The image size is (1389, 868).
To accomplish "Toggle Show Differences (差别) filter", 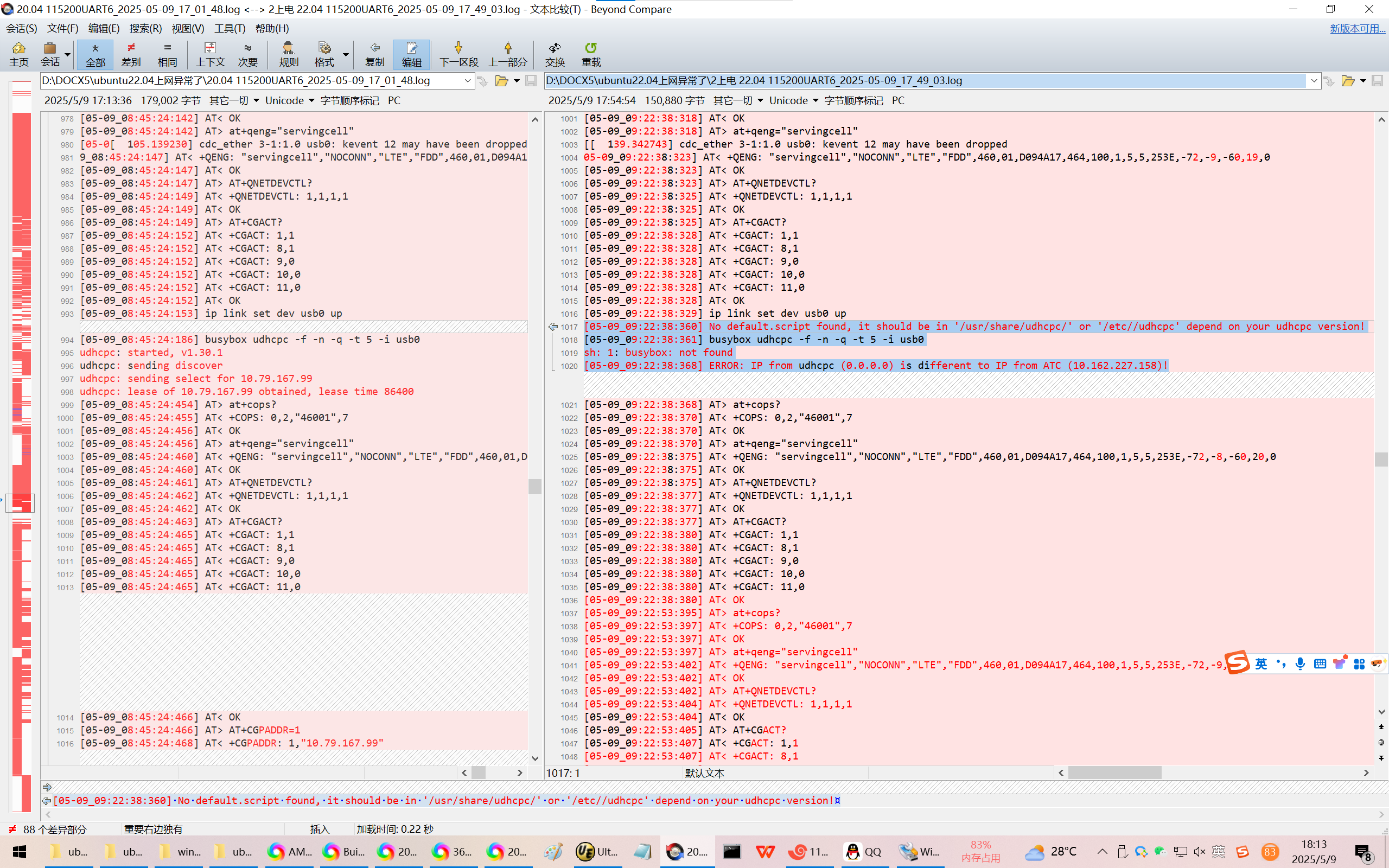I will [x=131, y=54].
